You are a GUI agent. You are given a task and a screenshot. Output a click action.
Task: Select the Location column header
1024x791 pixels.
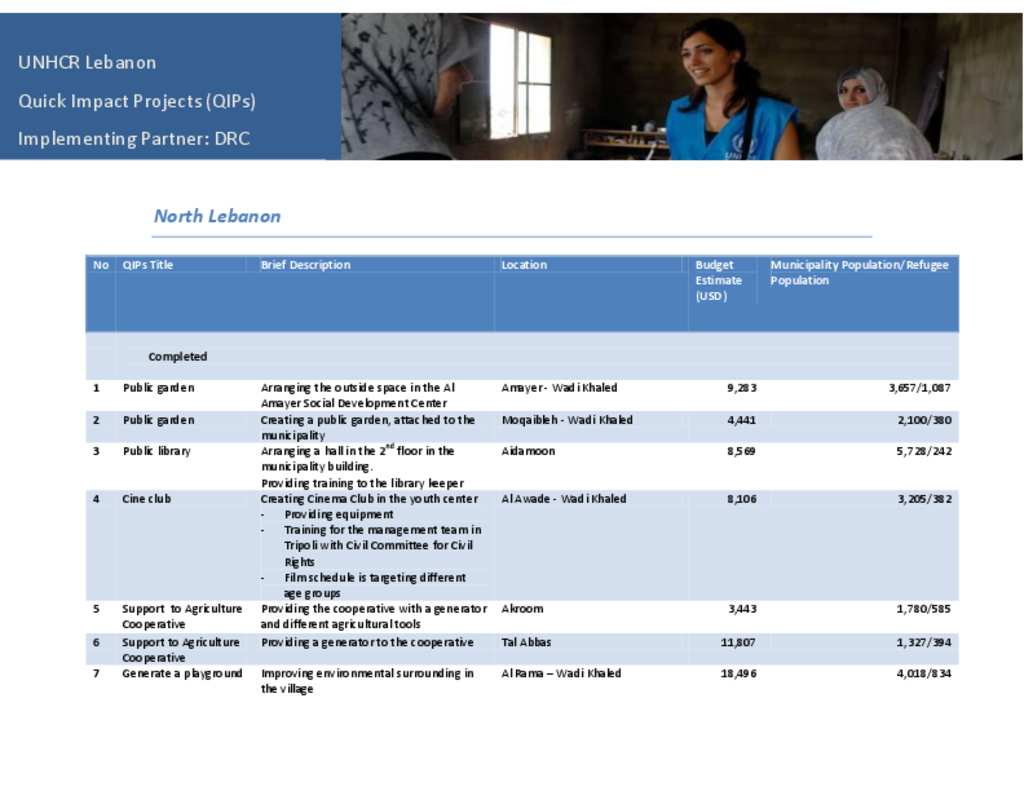coord(525,264)
